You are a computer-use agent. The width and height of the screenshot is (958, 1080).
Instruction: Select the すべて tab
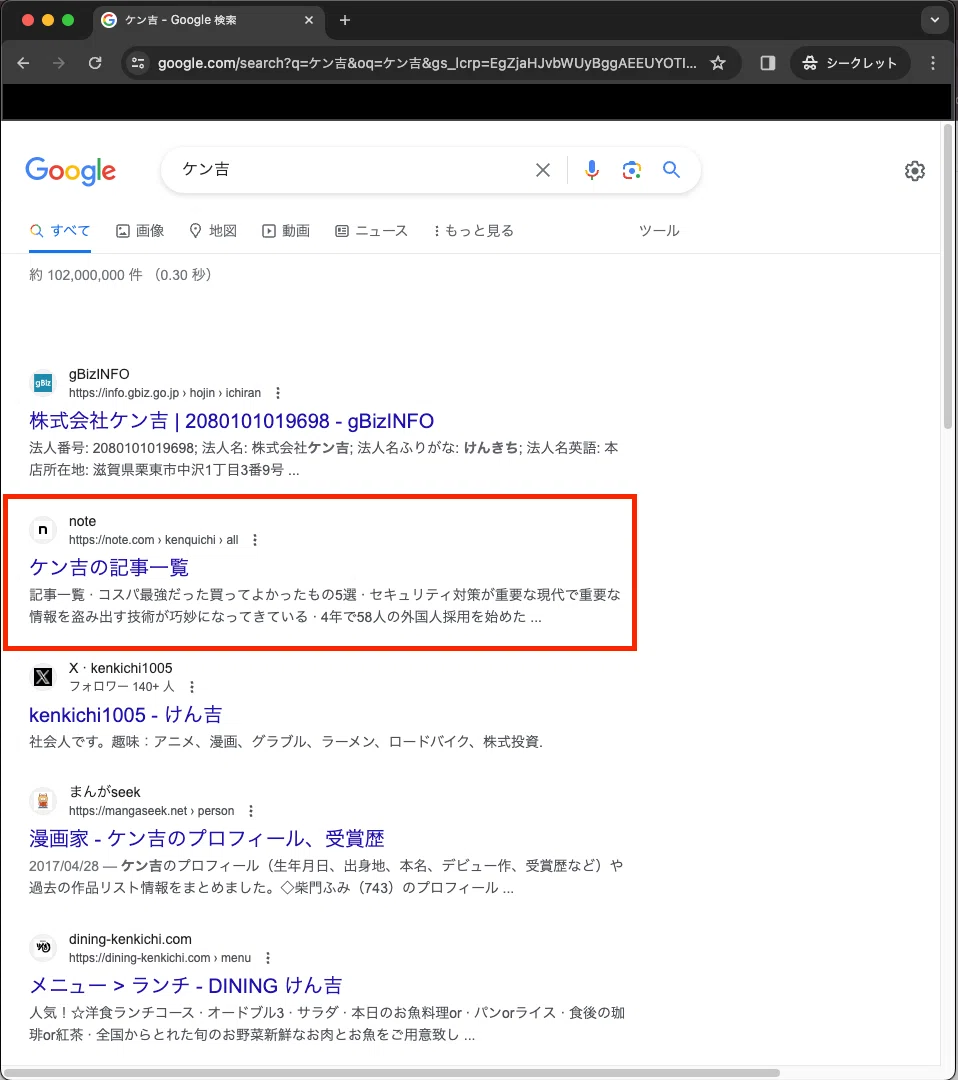tap(60, 231)
